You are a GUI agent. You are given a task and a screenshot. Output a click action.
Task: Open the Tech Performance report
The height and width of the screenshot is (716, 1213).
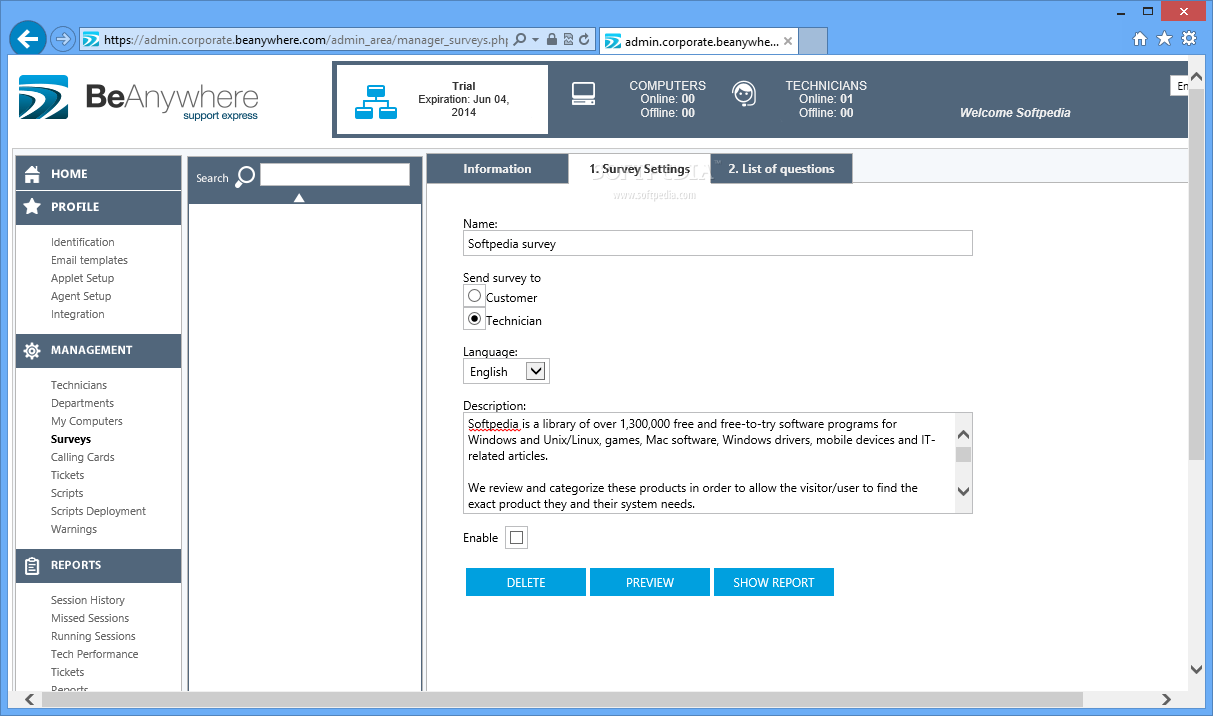[95, 654]
